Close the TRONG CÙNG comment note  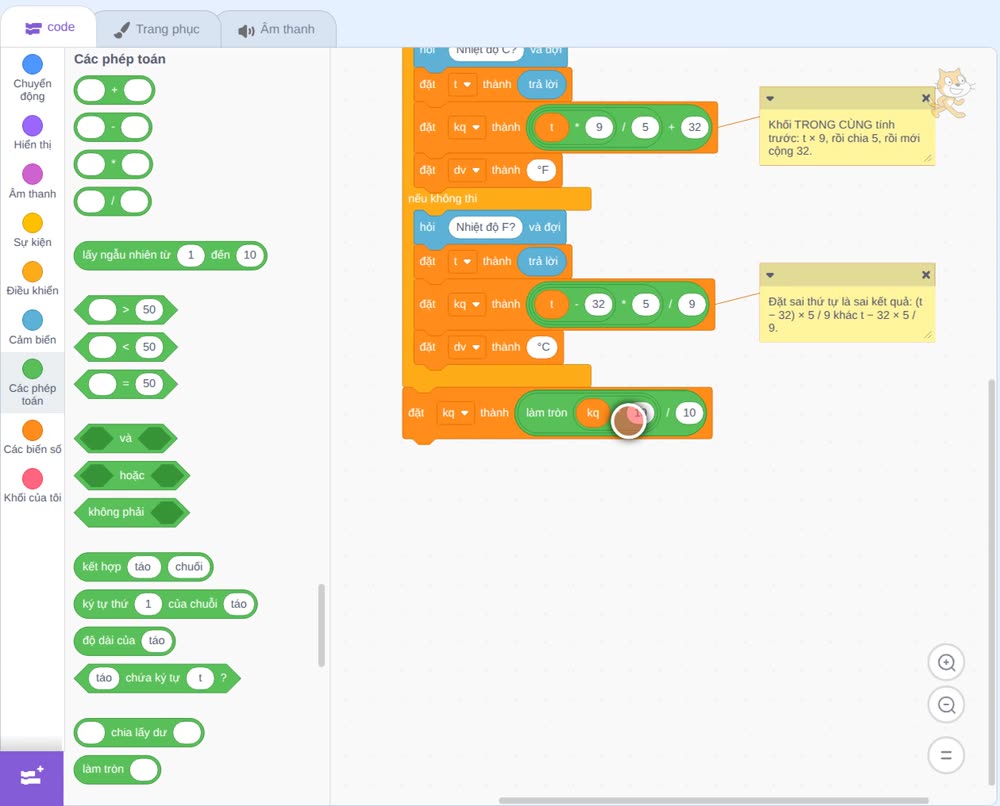coord(925,98)
